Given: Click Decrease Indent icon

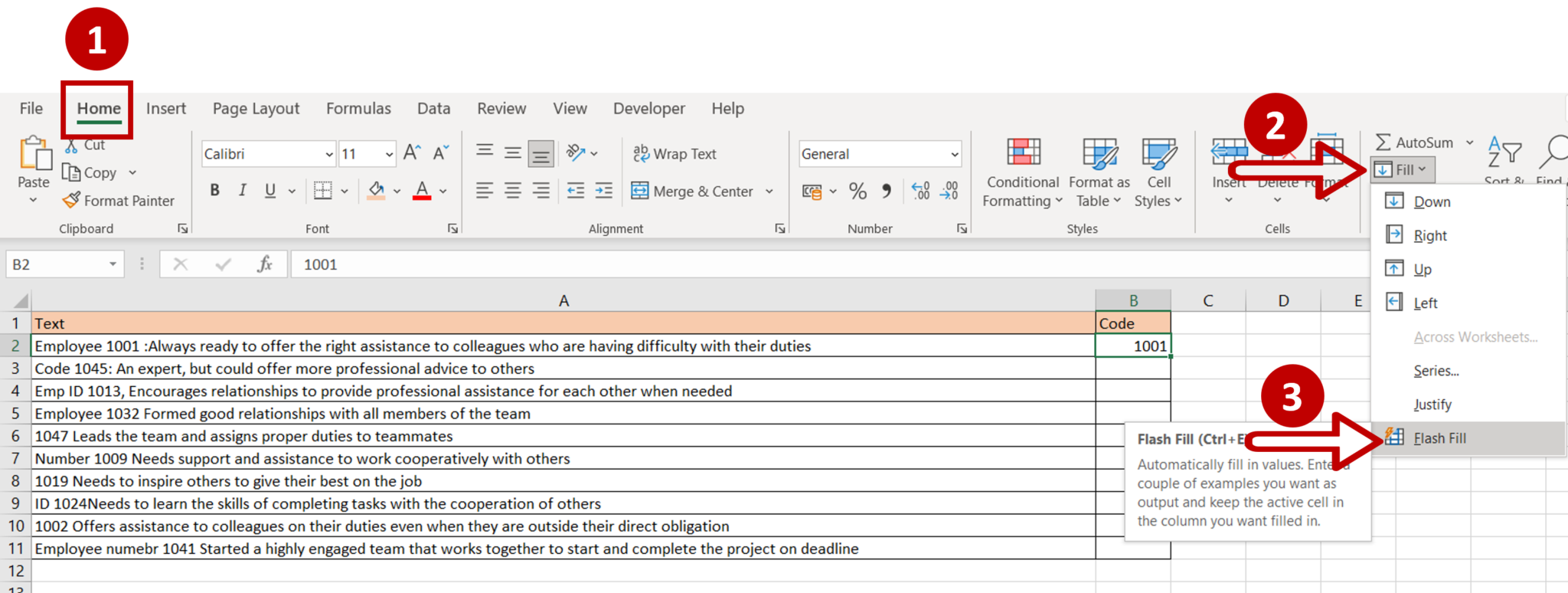Looking at the screenshot, I should pyautogui.click(x=576, y=190).
